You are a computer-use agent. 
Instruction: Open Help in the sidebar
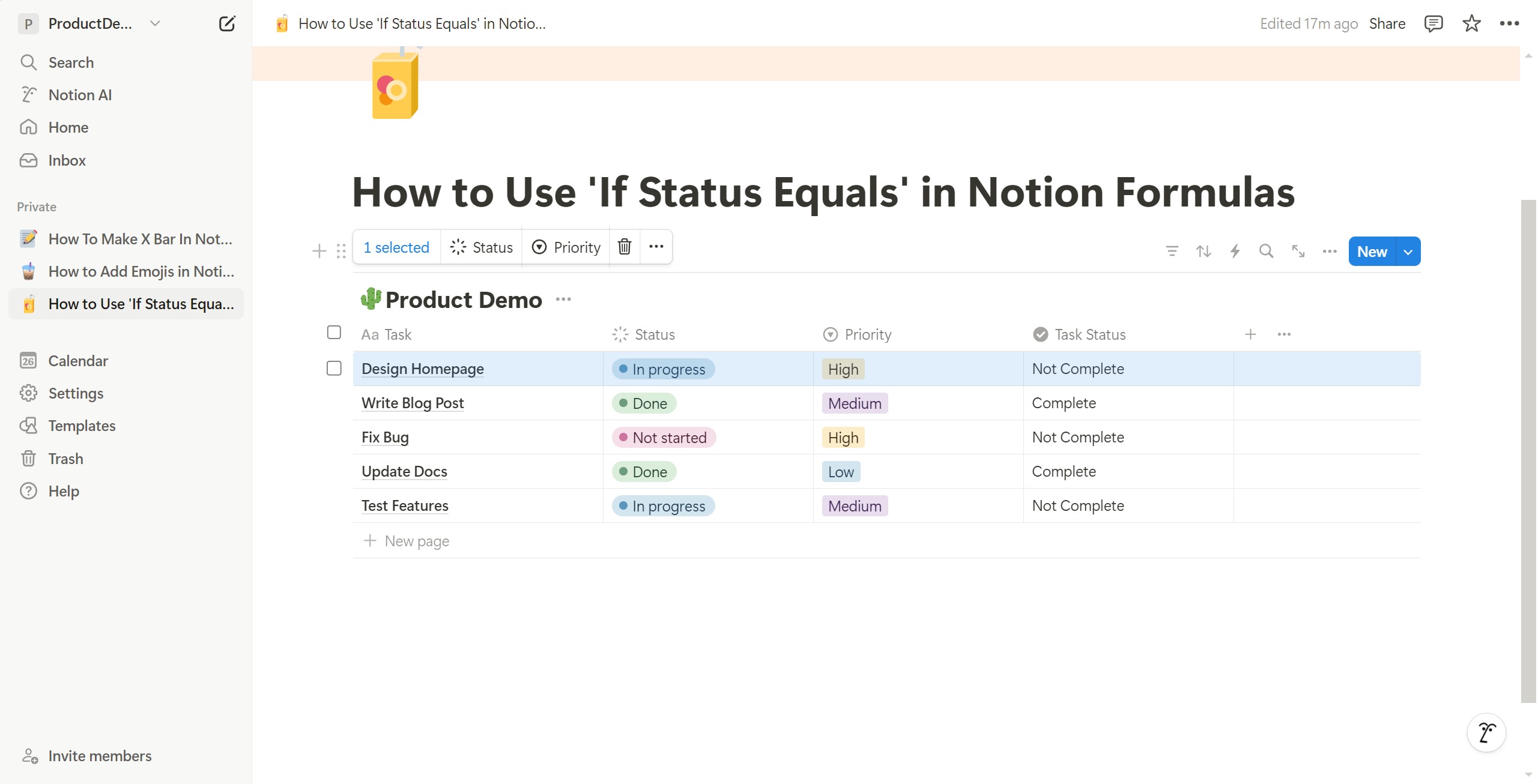coord(64,491)
